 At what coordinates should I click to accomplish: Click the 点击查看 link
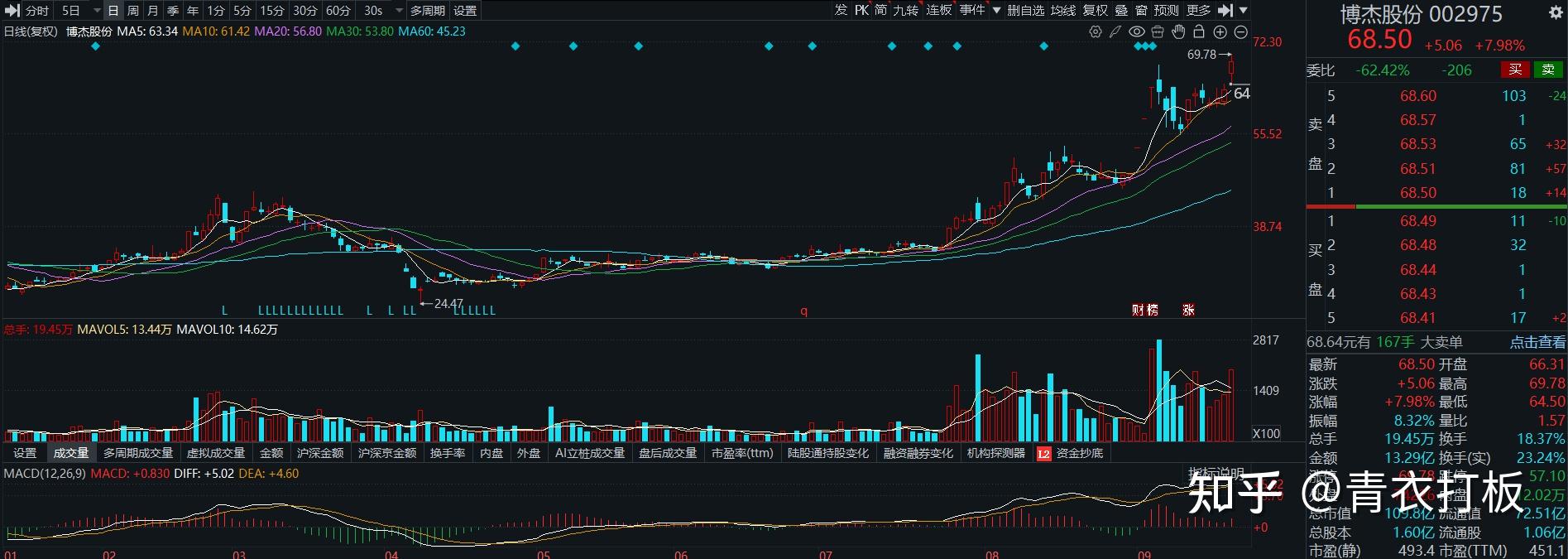tap(1537, 342)
